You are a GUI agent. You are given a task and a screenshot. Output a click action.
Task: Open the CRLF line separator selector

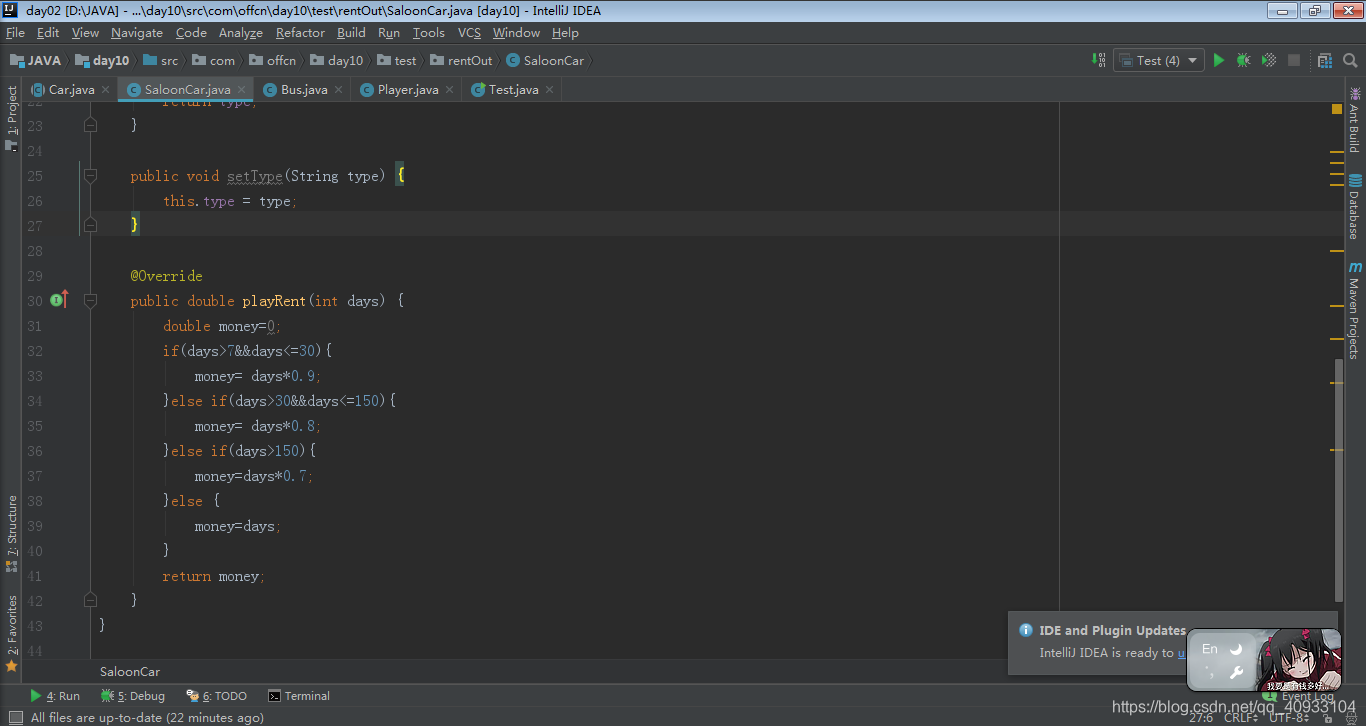pyautogui.click(x=1243, y=717)
